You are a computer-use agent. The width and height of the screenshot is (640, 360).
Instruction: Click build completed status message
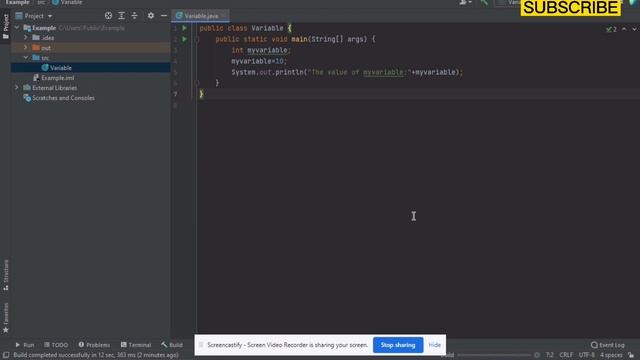[x=96, y=355]
